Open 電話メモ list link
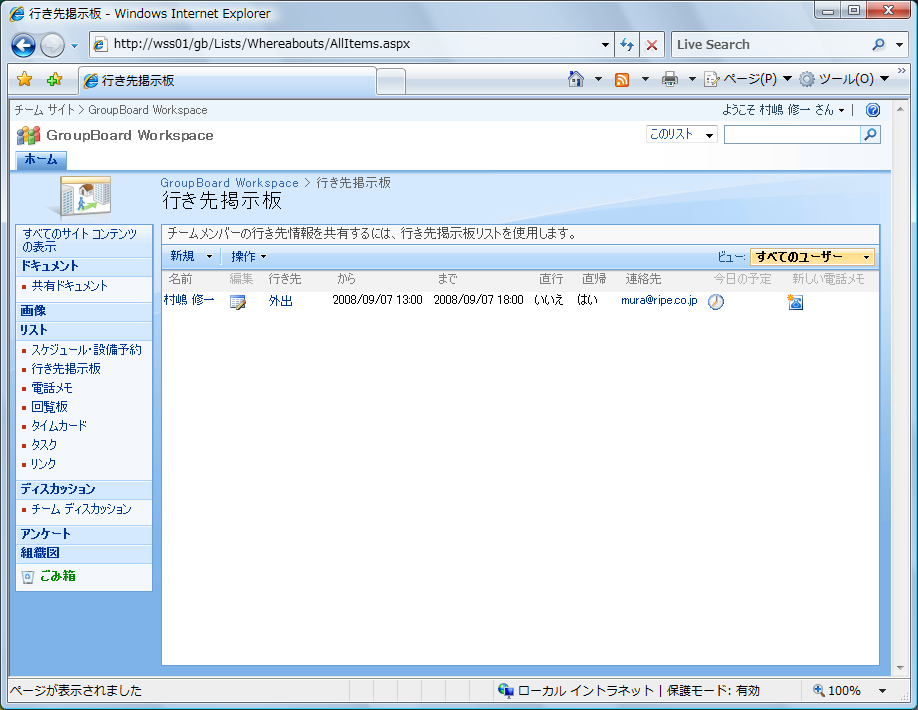The height and width of the screenshot is (710, 918). pyautogui.click(x=52, y=388)
